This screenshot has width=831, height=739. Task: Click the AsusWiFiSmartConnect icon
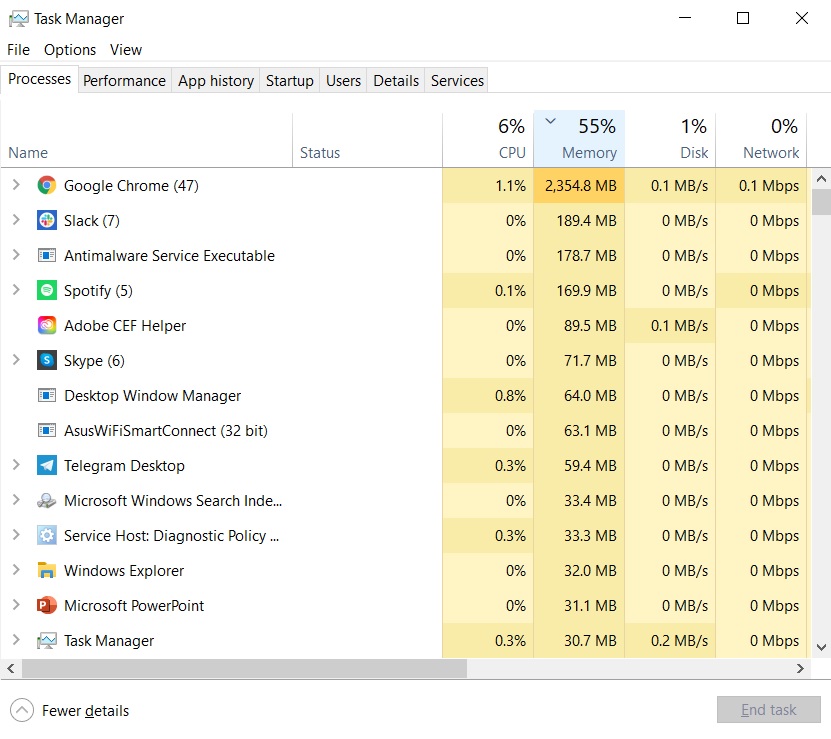point(47,430)
